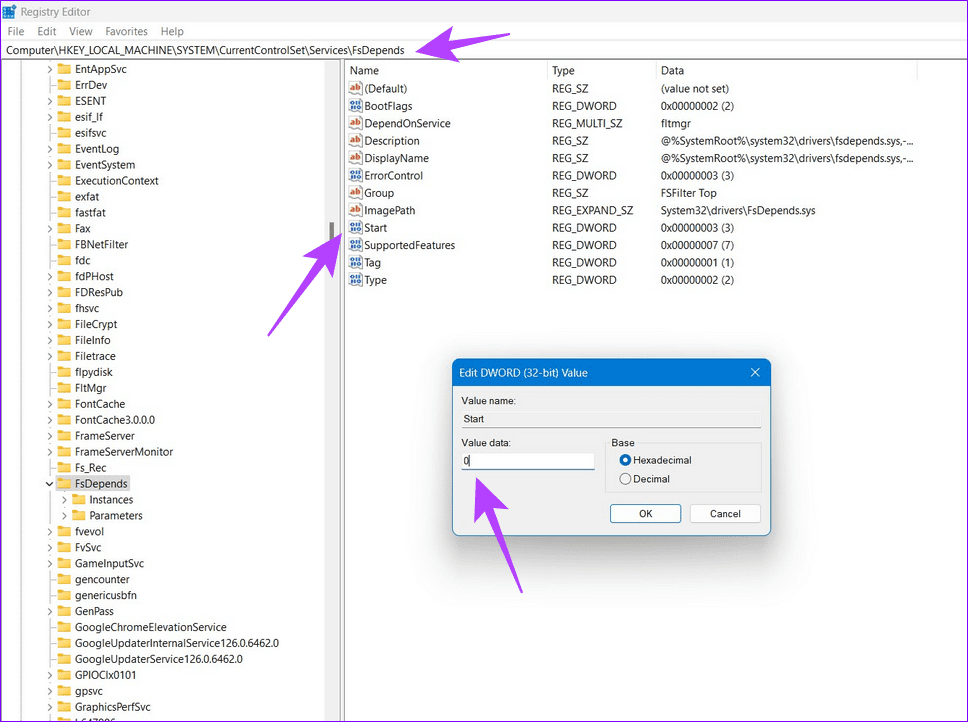This screenshot has width=968, height=722.
Task: Open the Edit menu
Action: (46, 31)
